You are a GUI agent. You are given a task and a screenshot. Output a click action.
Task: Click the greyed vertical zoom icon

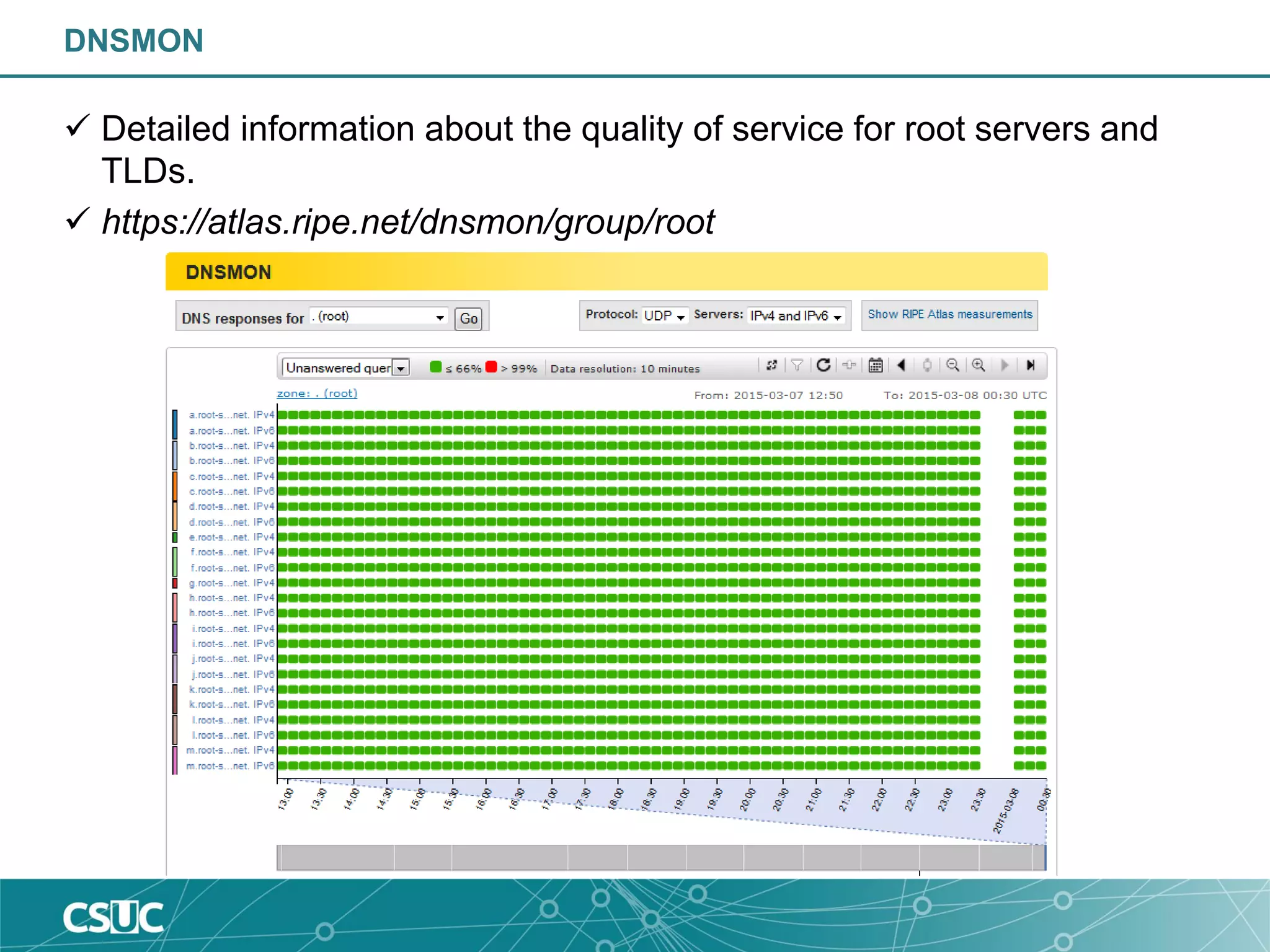click(927, 366)
